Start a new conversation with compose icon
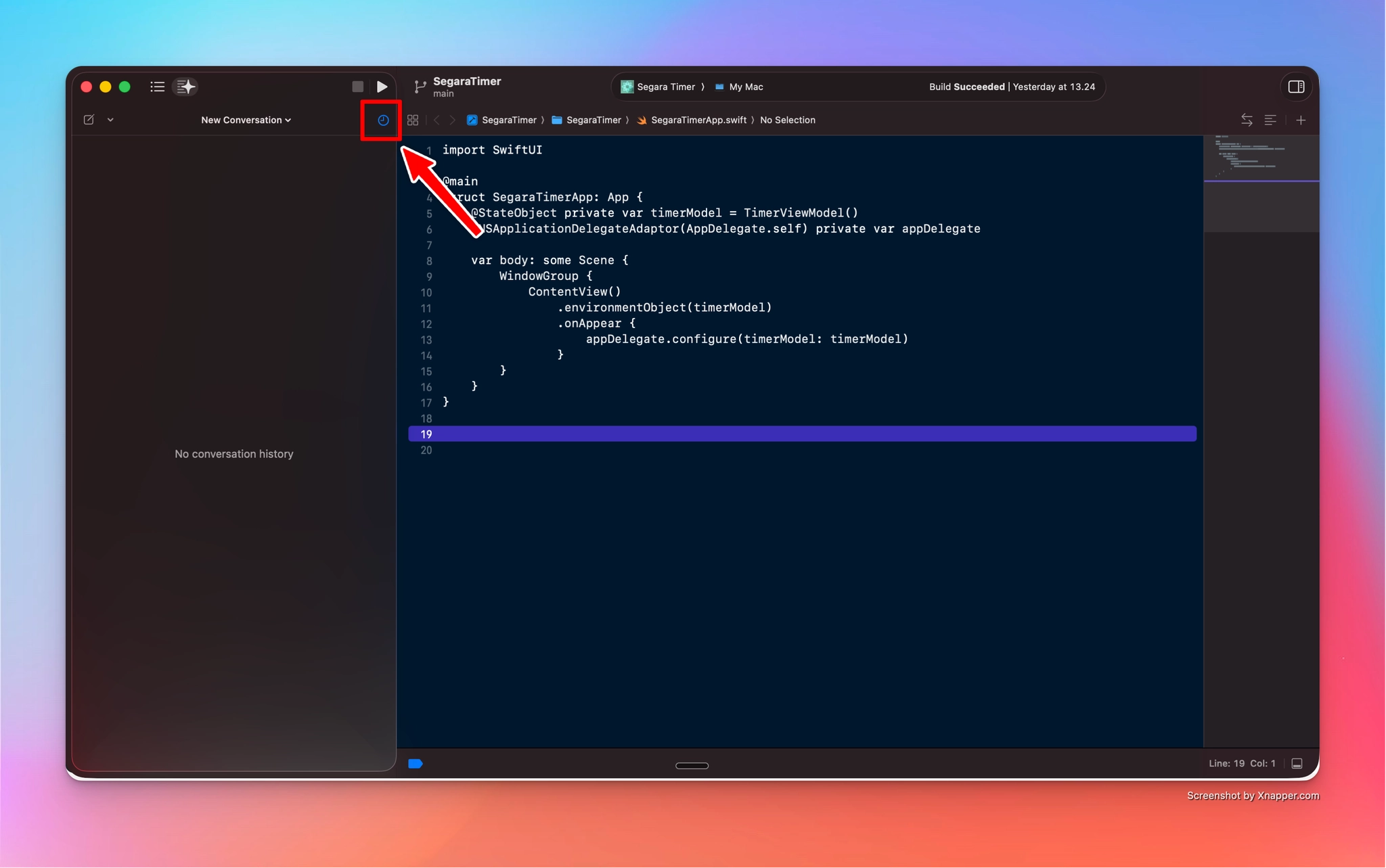1386x868 pixels. pyautogui.click(x=89, y=120)
